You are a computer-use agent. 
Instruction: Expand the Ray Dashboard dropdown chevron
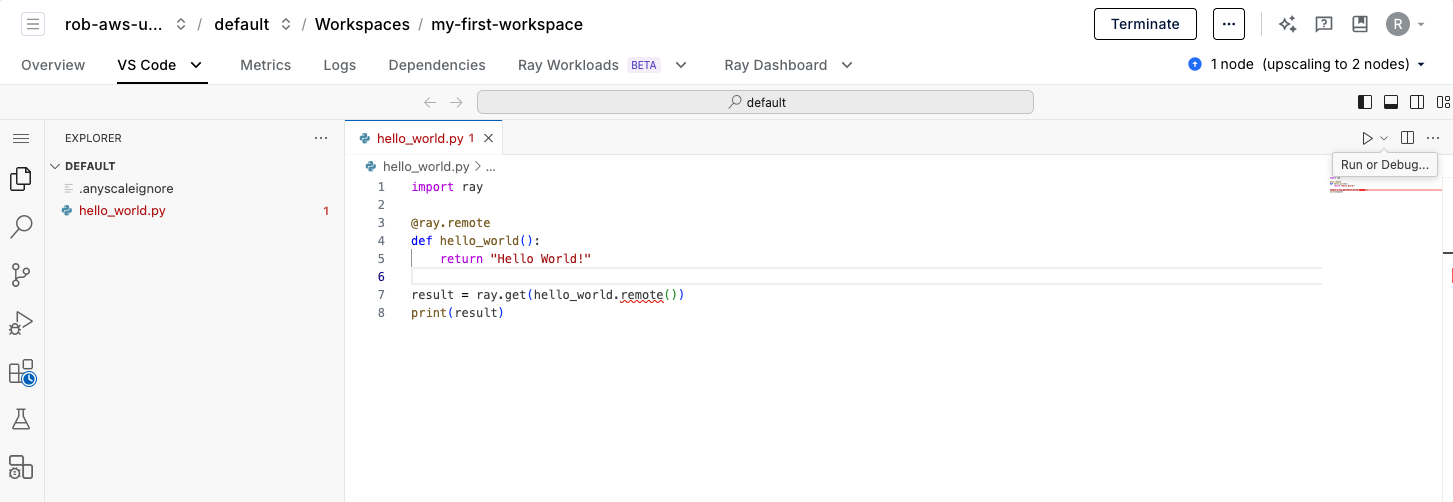pyautogui.click(x=847, y=65)
